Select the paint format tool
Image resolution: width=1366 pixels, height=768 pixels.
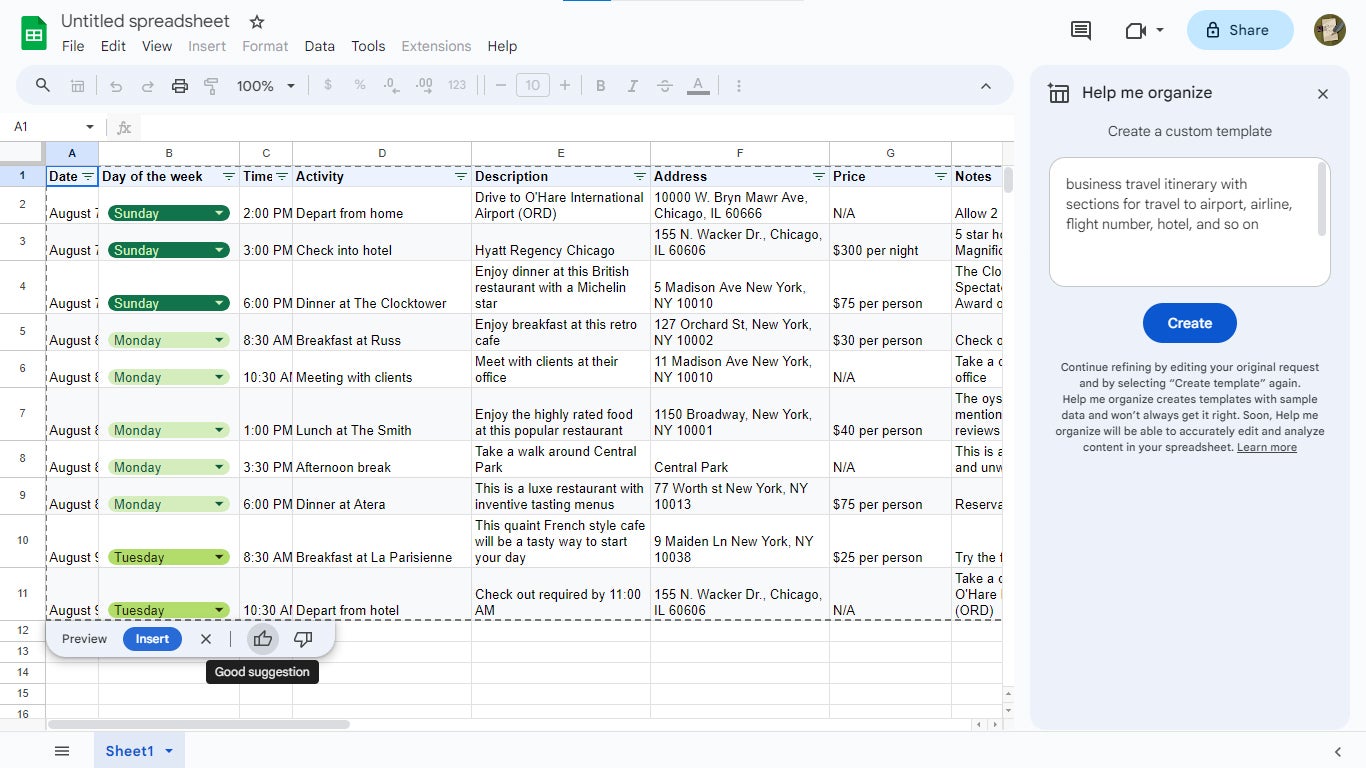[x=211, y=86]
